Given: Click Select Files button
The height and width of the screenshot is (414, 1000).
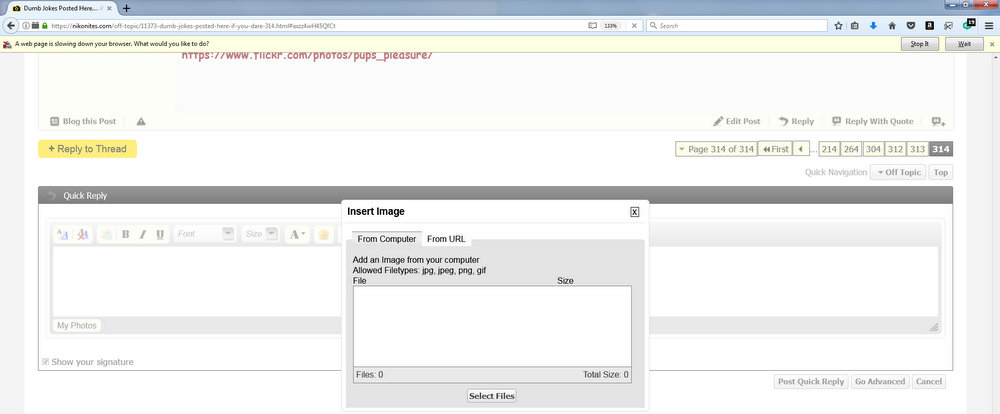Looking at the screenshot, I should pos(491,396).
